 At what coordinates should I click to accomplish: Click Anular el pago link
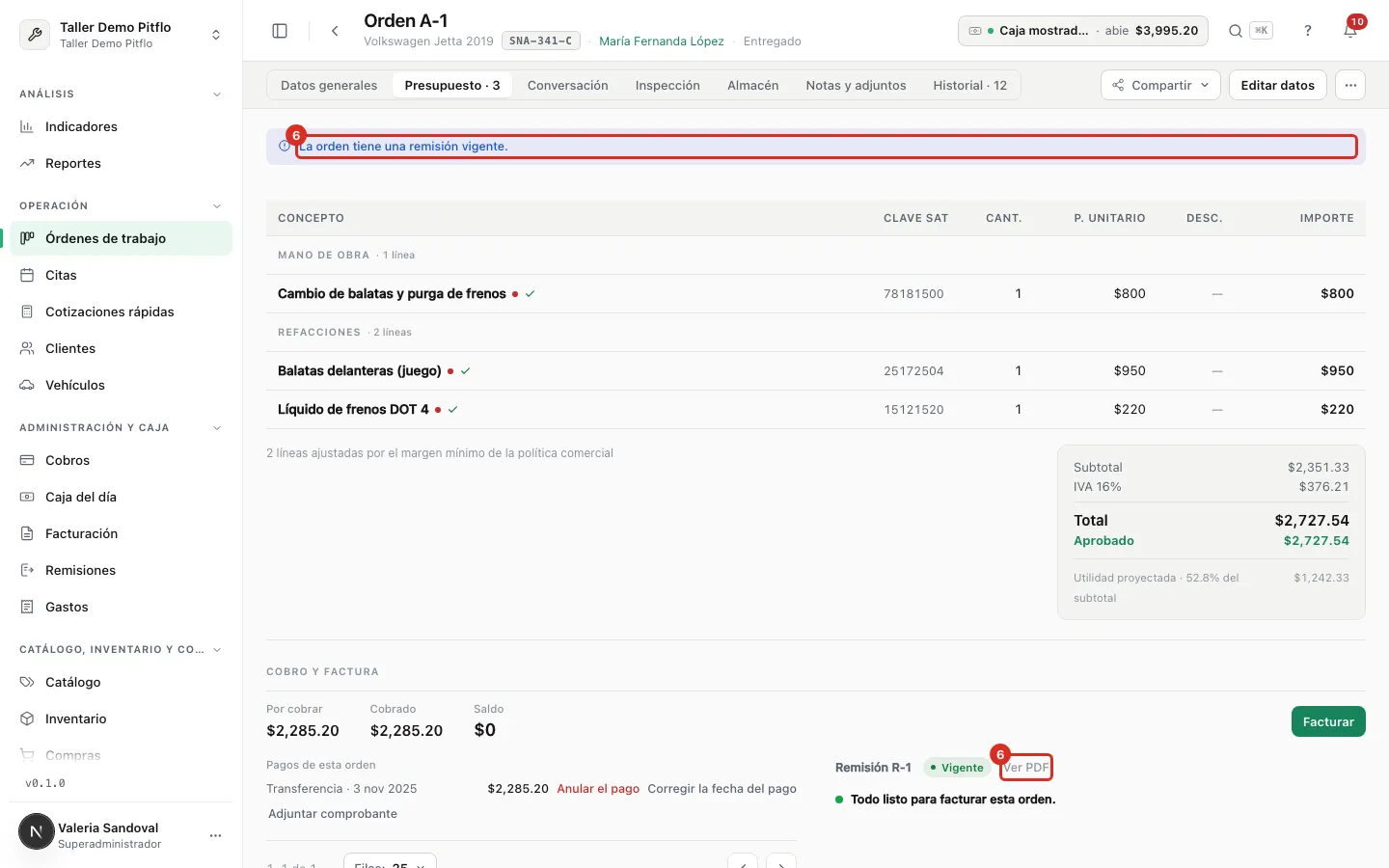pyautogui.click(x=598, y=788)
